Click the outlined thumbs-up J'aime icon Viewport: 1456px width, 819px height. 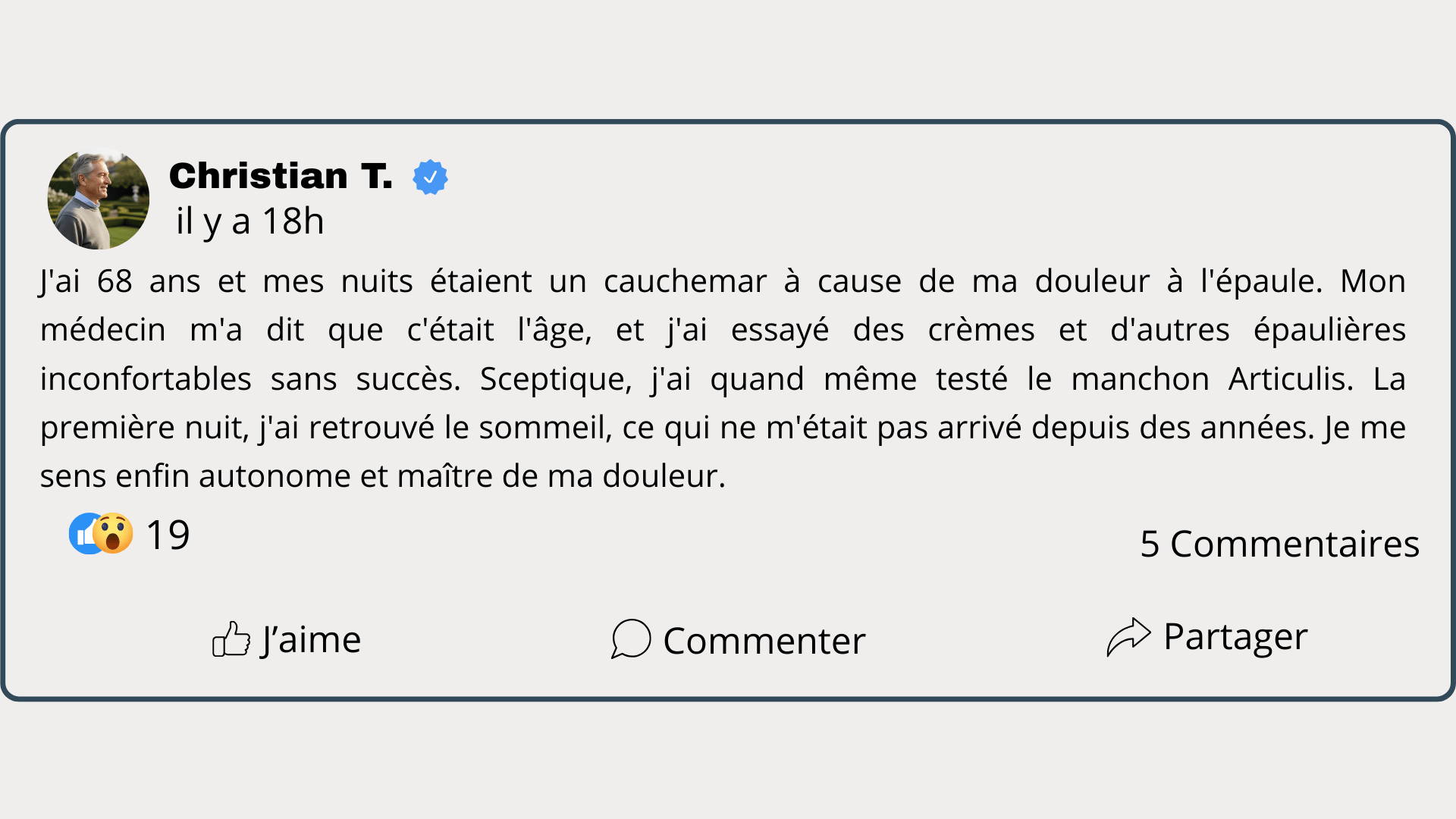tap(231, 639)
